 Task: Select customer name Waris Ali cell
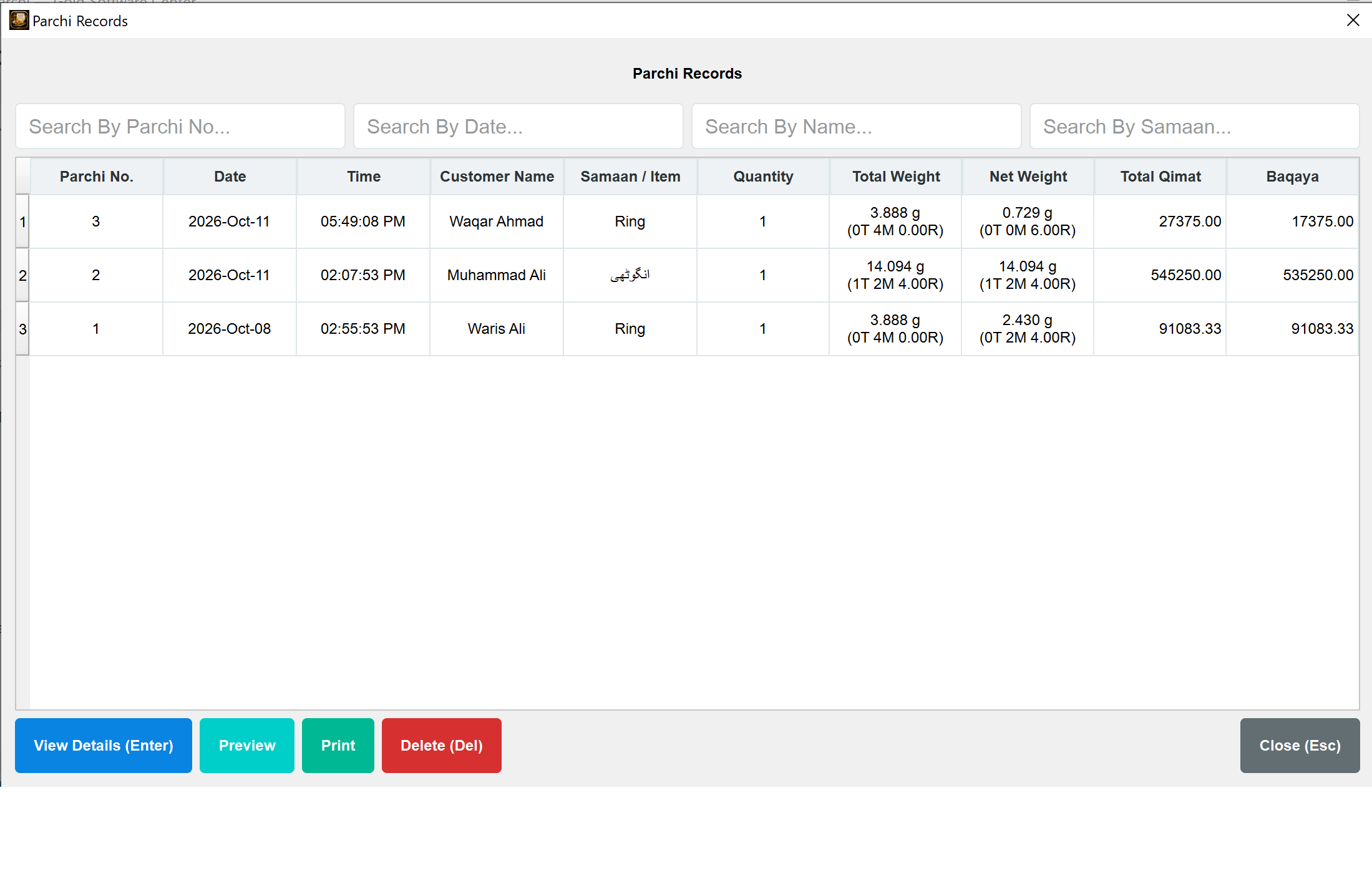point(497,329)
